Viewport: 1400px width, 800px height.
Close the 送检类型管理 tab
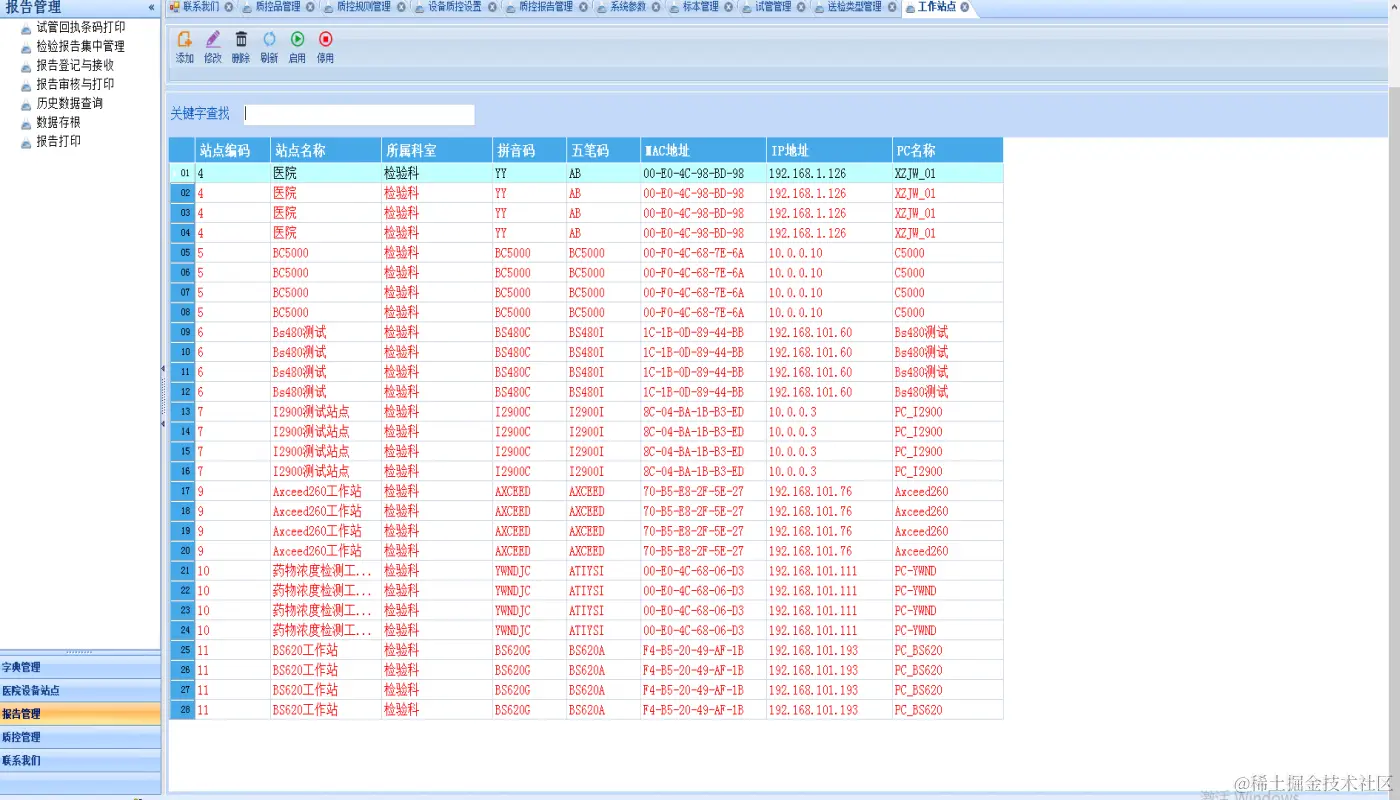point(892,7)
